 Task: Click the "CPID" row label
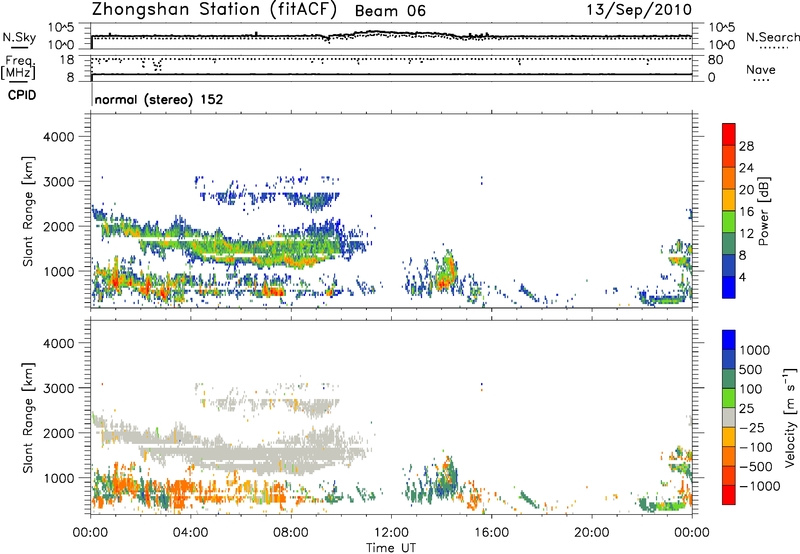tap(22, 95)
